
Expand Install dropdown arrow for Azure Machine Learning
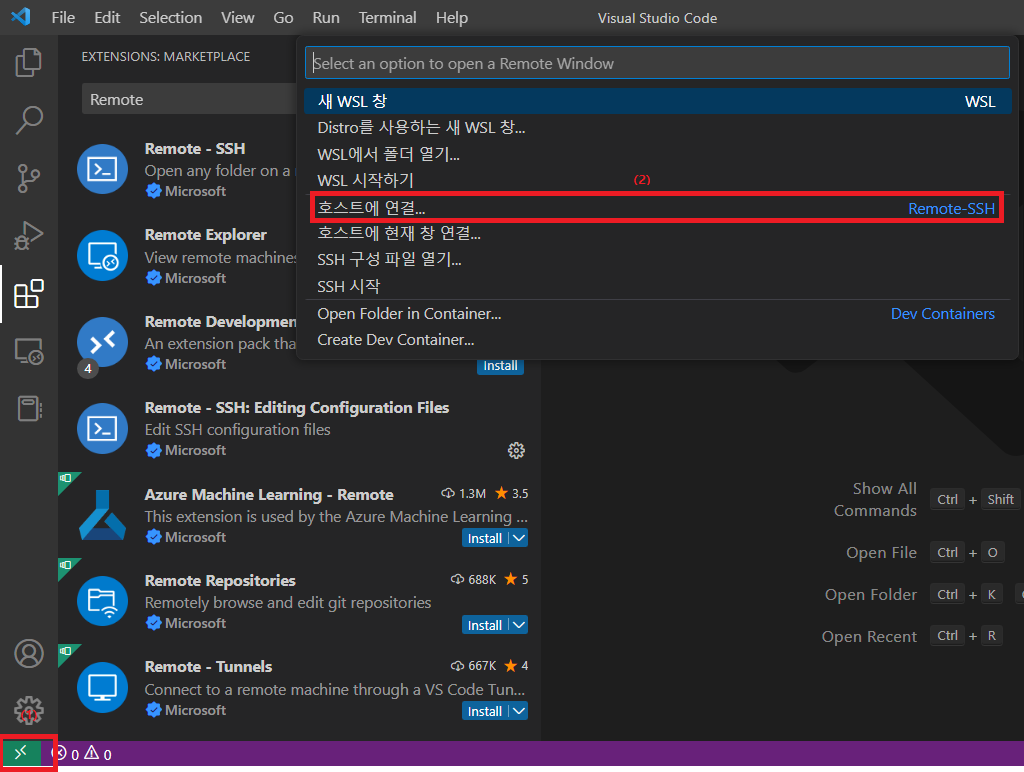[519, 538]
